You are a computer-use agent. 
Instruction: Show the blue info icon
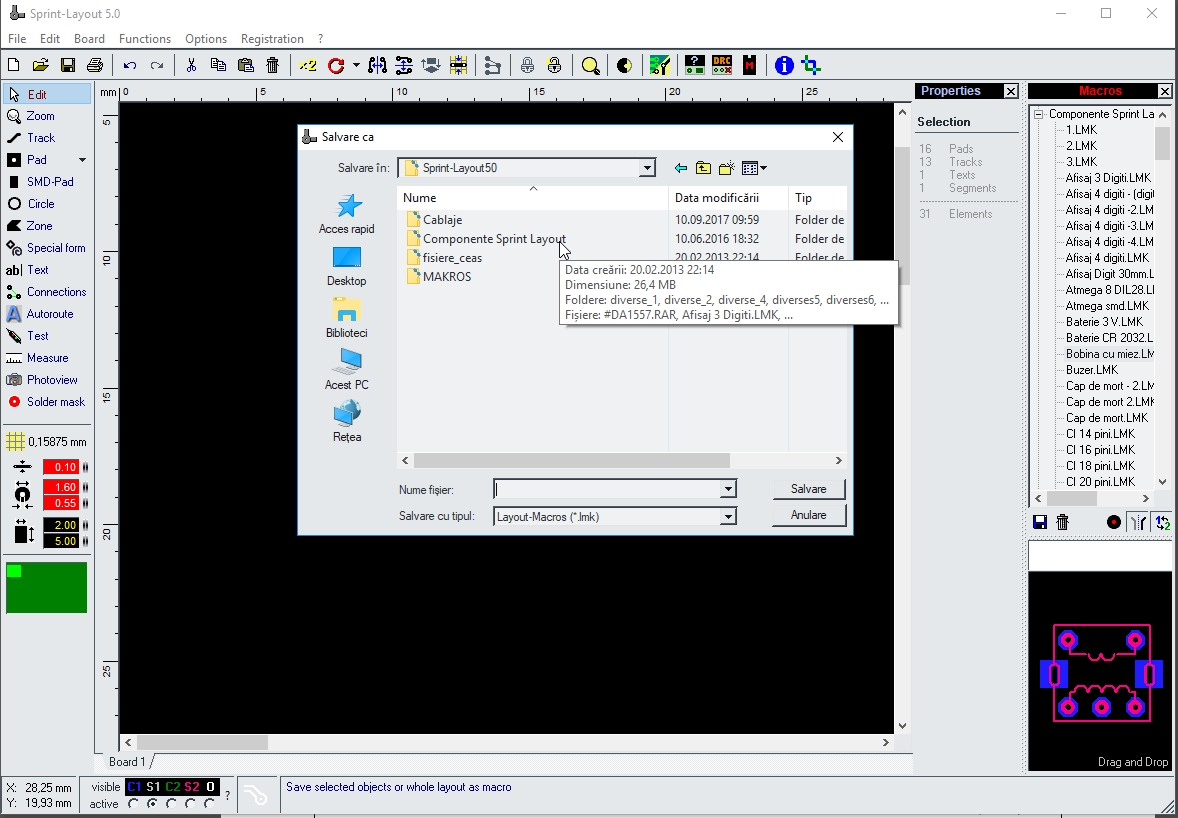(x=784, y=65)
